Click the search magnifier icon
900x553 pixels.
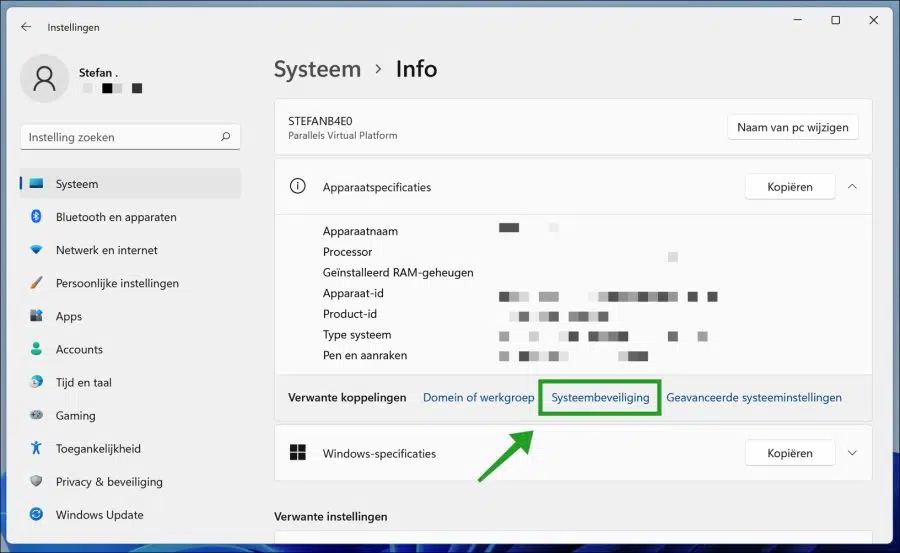click(226, 137)
